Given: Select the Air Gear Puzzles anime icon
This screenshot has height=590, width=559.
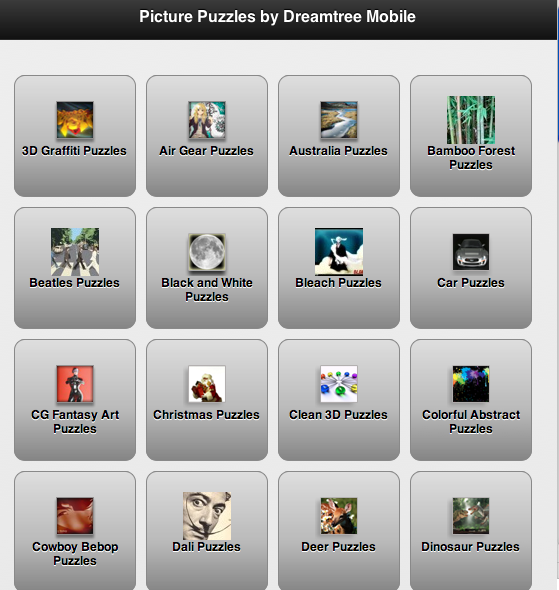Looking at the screenshot, I should point(207,120).
